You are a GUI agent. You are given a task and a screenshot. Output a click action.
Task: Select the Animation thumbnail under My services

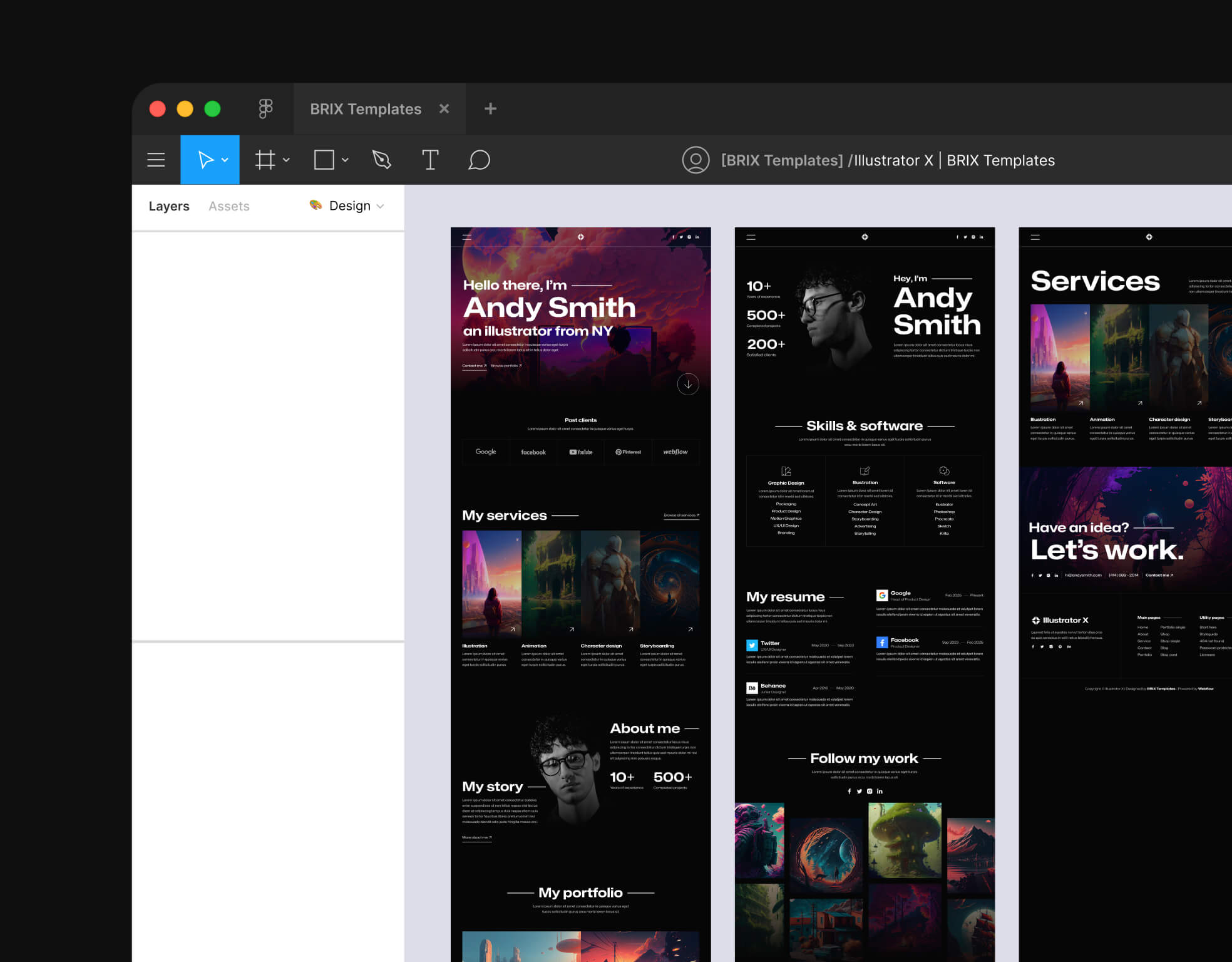(551, 583)
